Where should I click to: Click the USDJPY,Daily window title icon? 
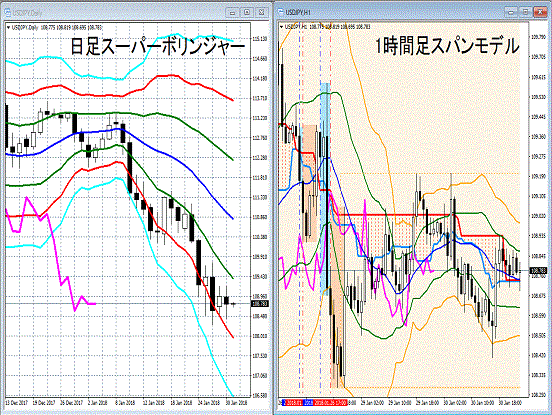coord(7,13)
